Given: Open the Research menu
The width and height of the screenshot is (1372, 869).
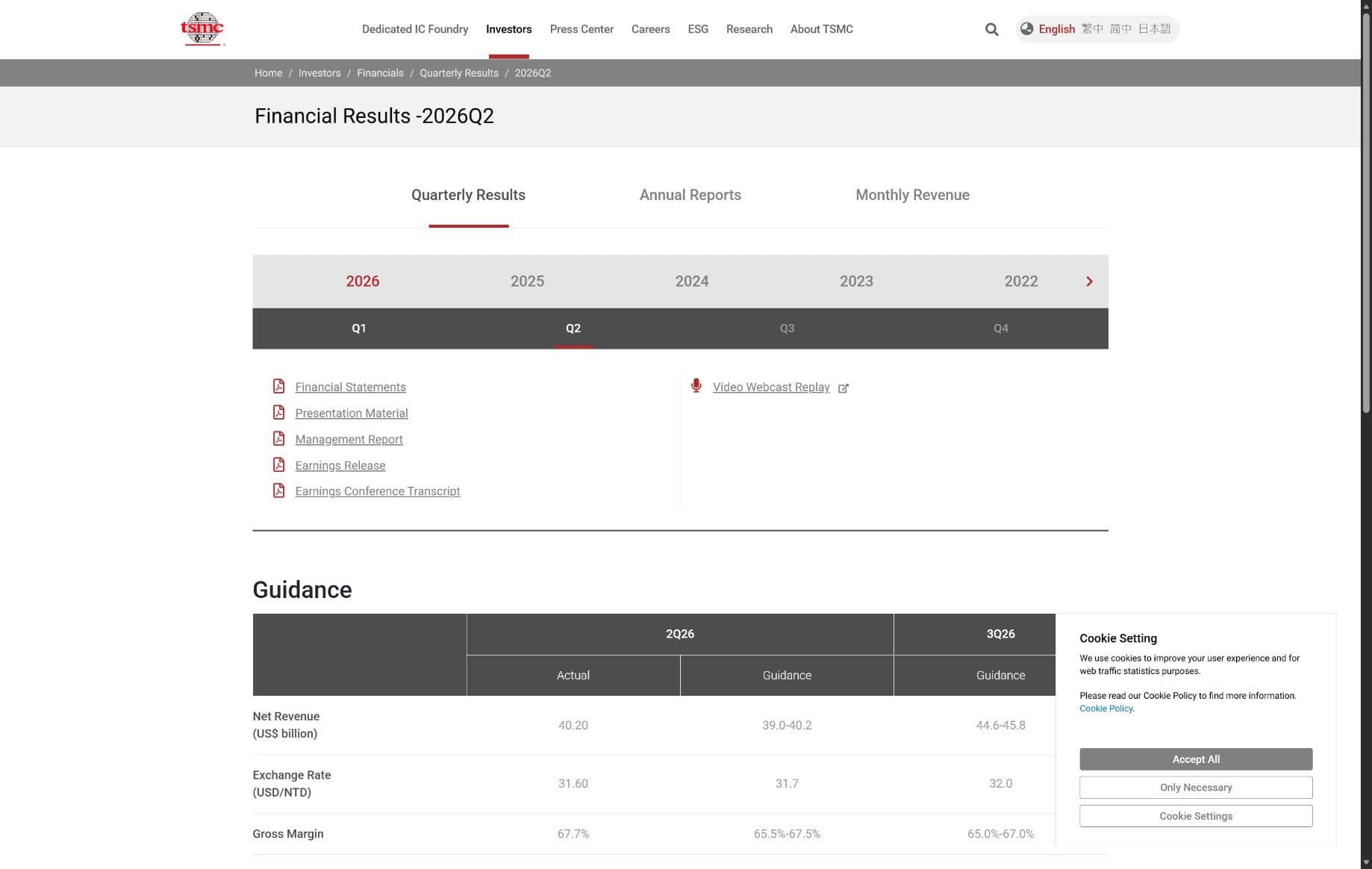Looking at the screenshot, I should 749,29.
